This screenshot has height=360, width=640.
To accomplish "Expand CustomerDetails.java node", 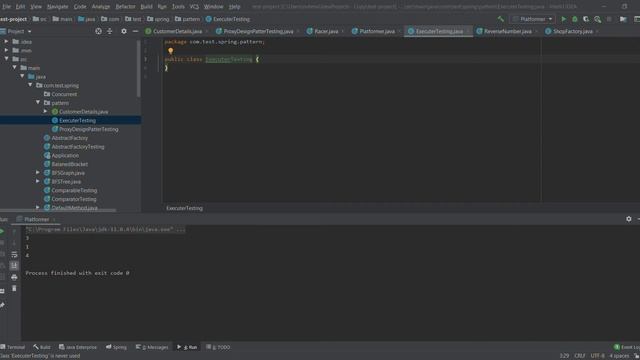I will pos(46,111).
